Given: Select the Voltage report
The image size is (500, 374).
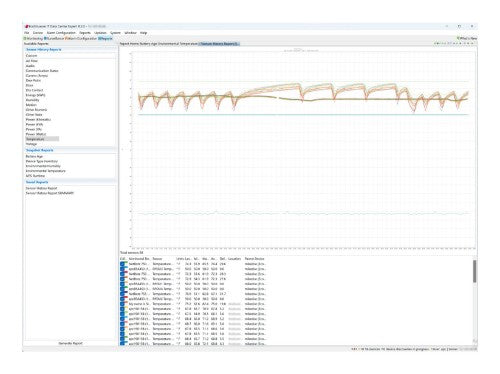Looking at the screenshot, I should pyautogui.click(x=31, y=144).
